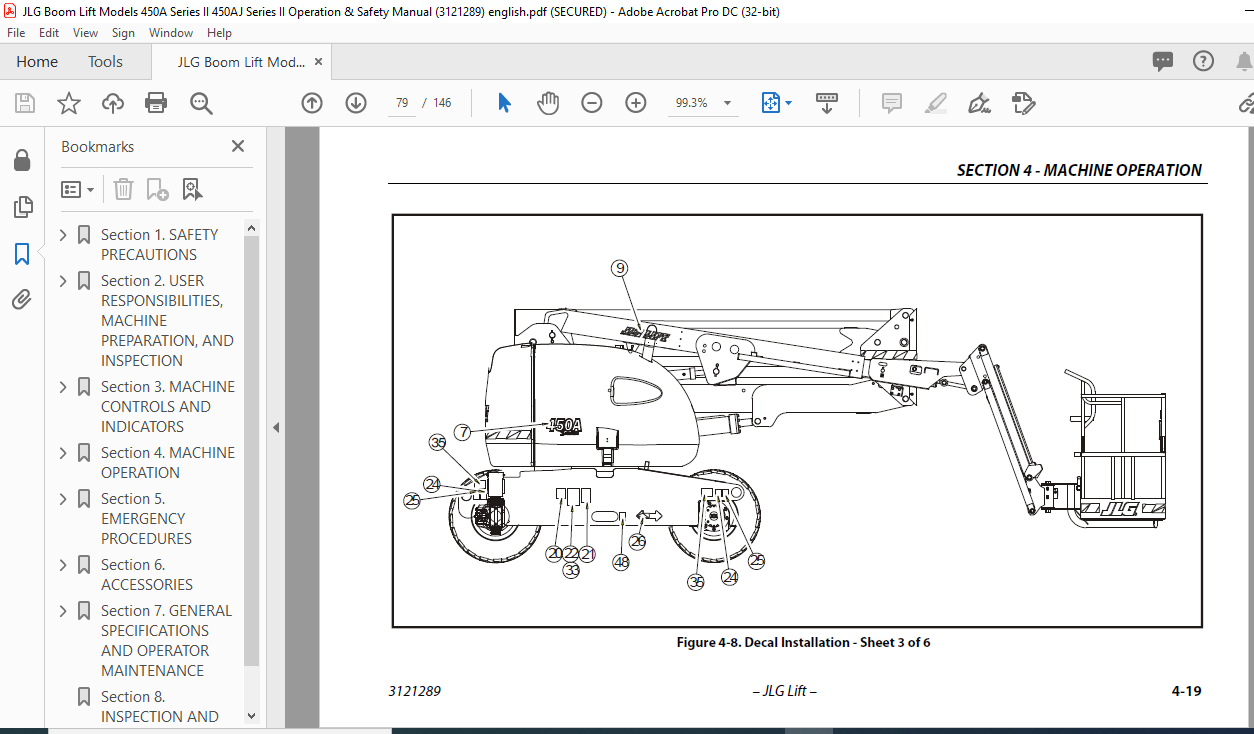Select the highlight text tool
1254x734 pixels.
[x=936, y=103]
